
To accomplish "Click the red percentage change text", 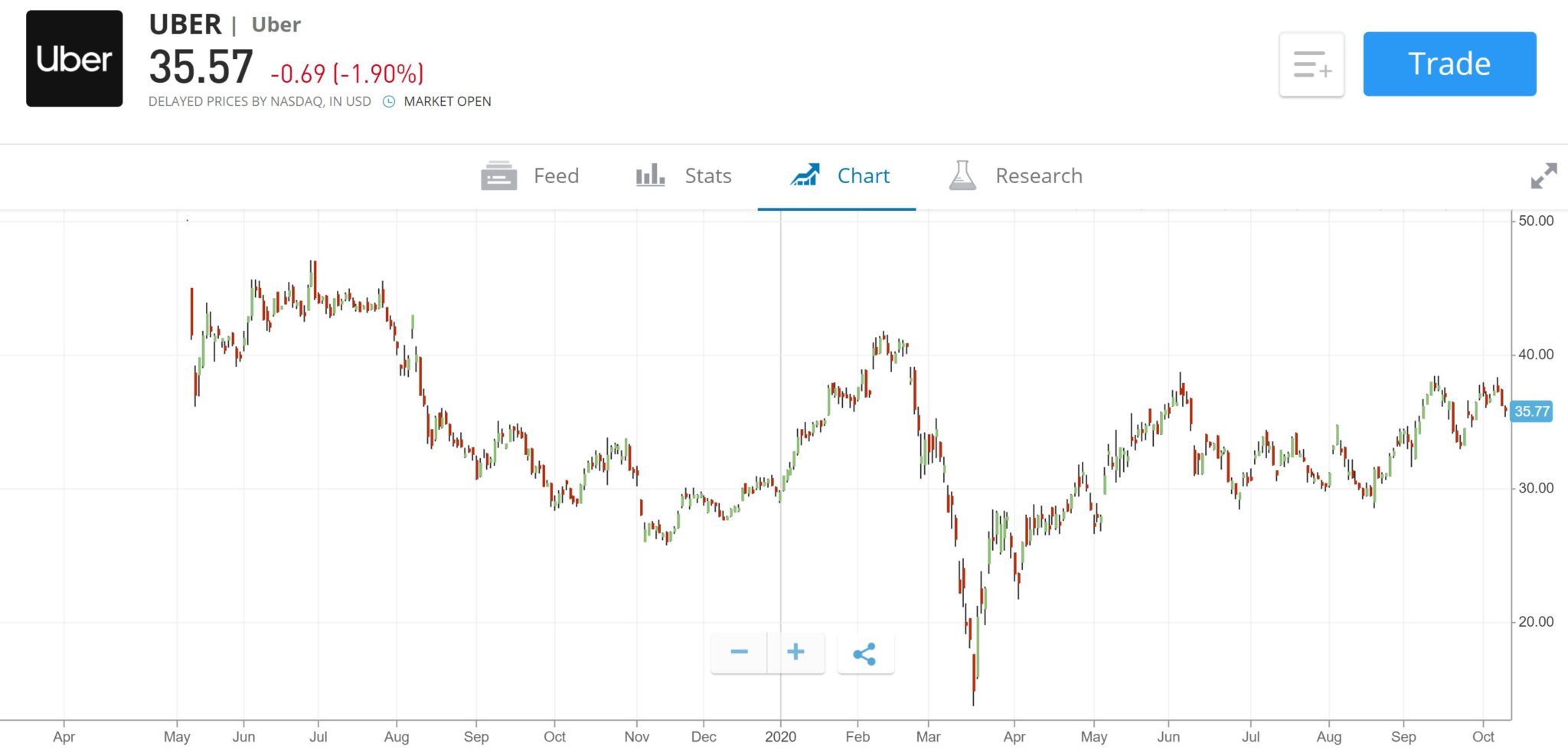I will pyautogui.click(x=346, y=74).
